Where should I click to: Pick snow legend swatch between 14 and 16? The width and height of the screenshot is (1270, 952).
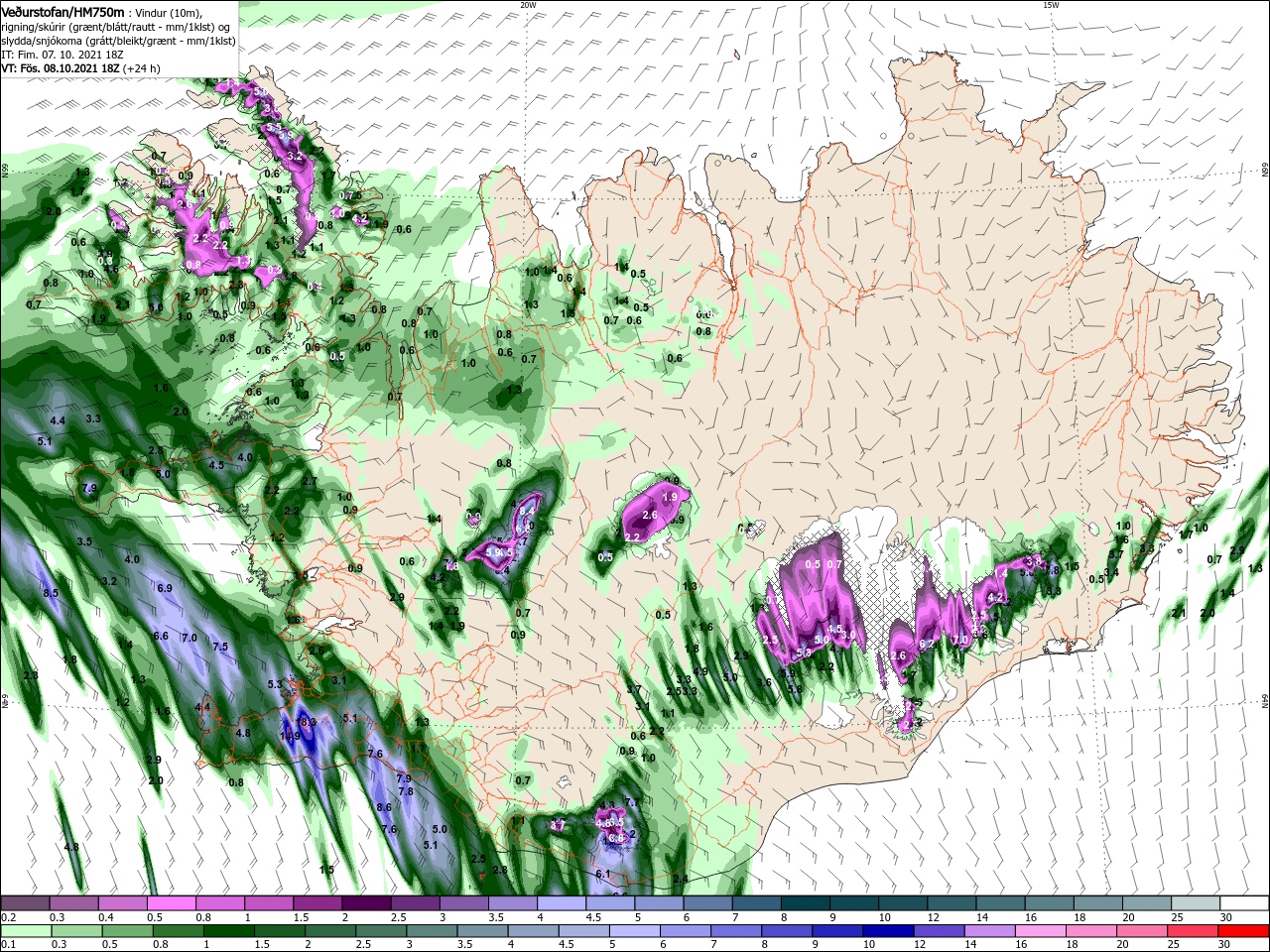1001,903
